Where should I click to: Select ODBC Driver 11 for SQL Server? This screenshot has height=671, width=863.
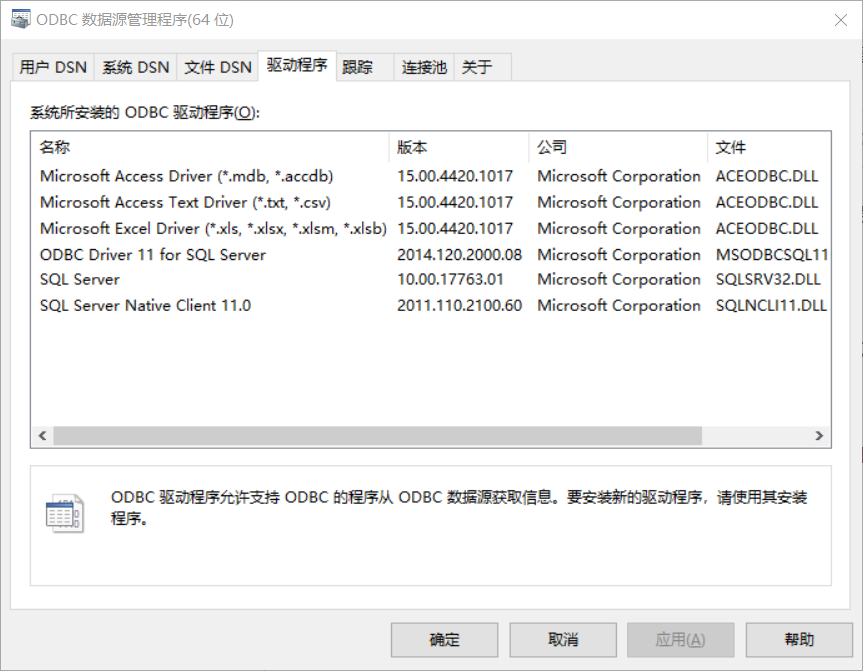coord(430,255)
